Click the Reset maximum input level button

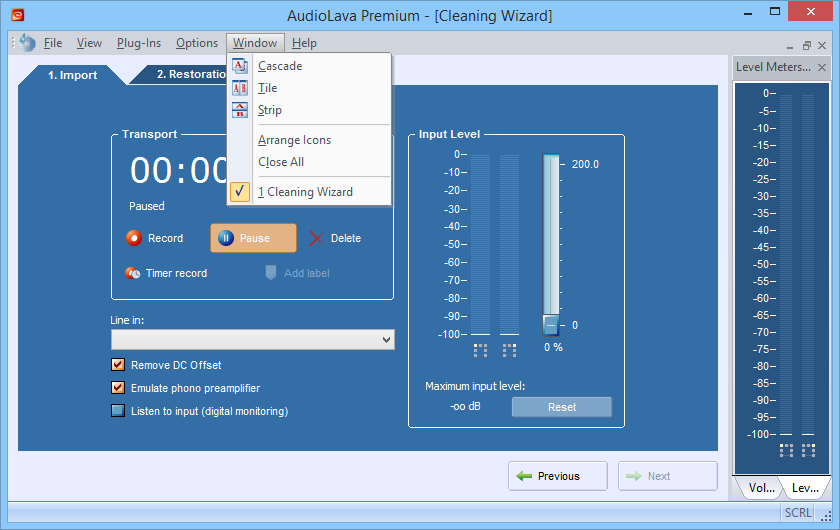click(x=561, y=407)
